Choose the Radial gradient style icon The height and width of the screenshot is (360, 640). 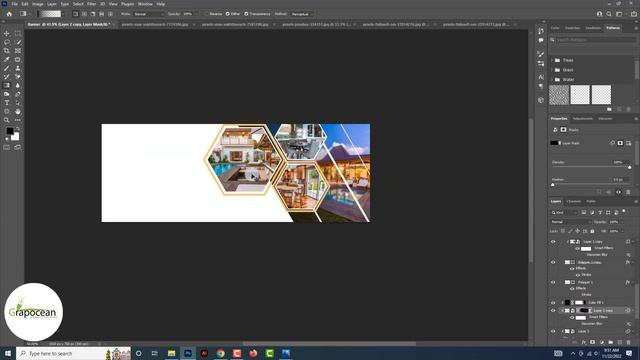(x=84, y=14)
